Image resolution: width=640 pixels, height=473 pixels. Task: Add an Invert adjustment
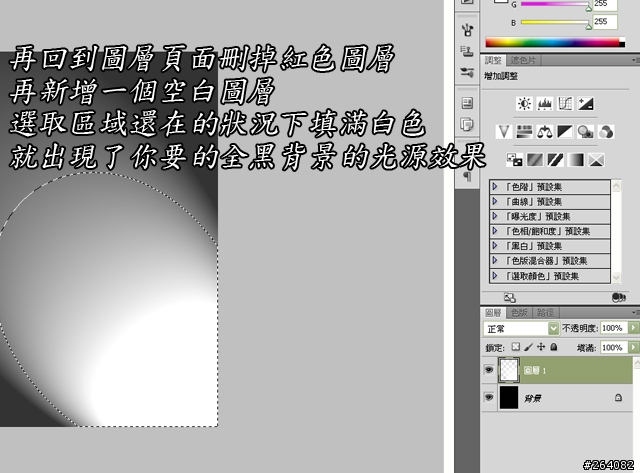pos(514,160)
